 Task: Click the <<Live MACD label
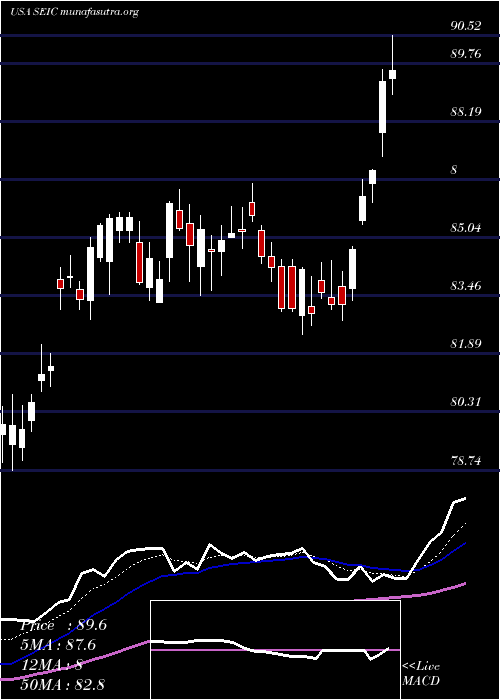pos(421,674)
